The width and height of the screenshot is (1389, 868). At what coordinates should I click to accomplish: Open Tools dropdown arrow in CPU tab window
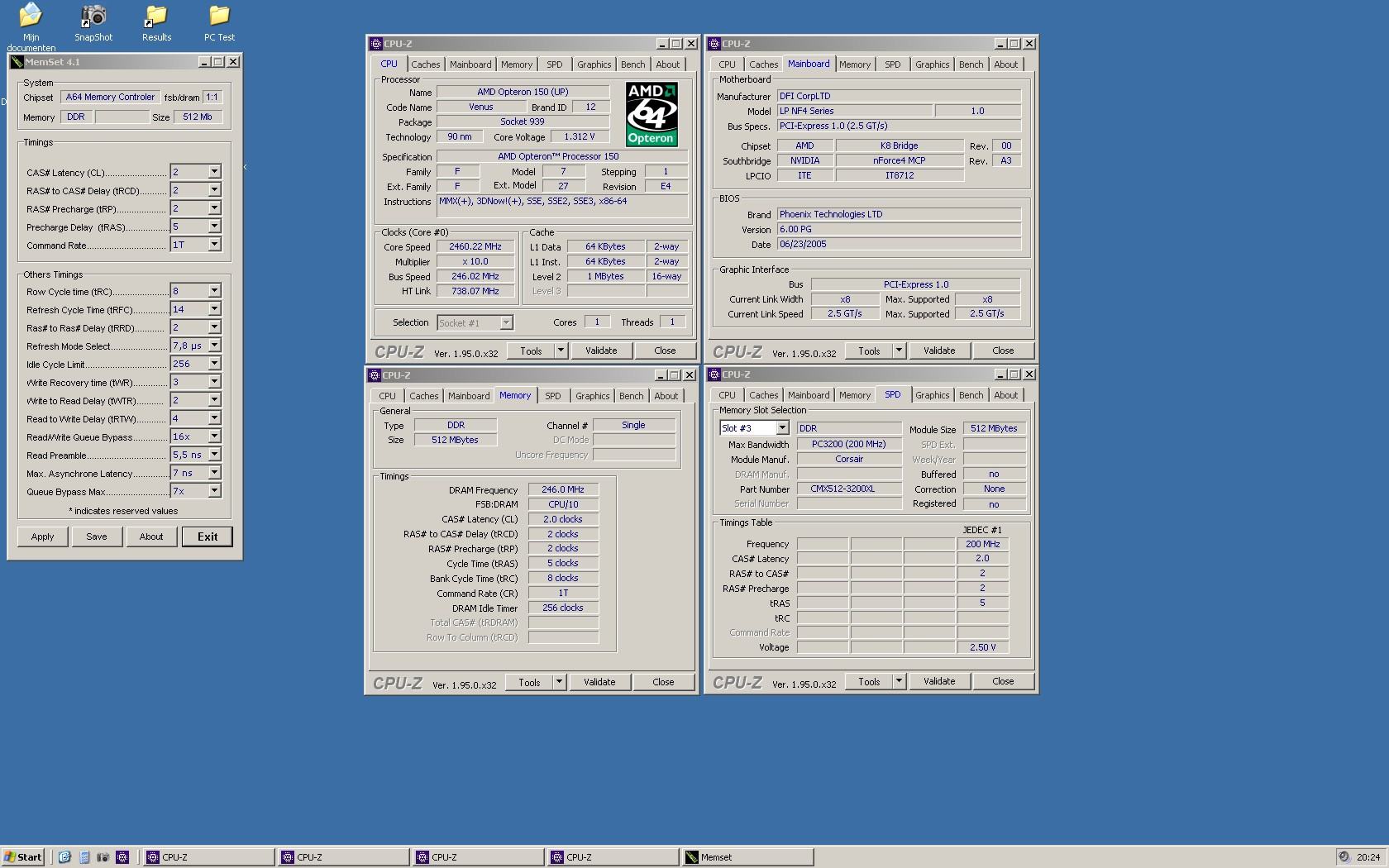click(561, 351)
